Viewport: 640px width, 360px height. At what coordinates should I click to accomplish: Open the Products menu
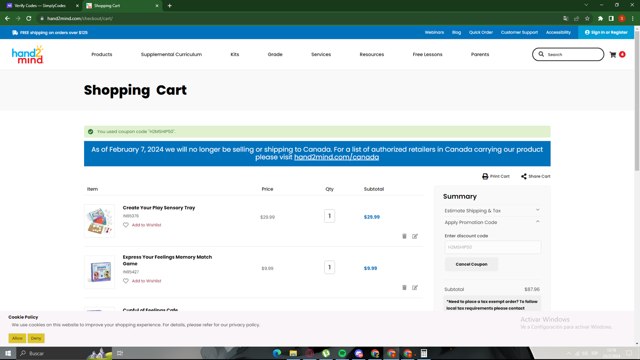(x=102, y=54)
